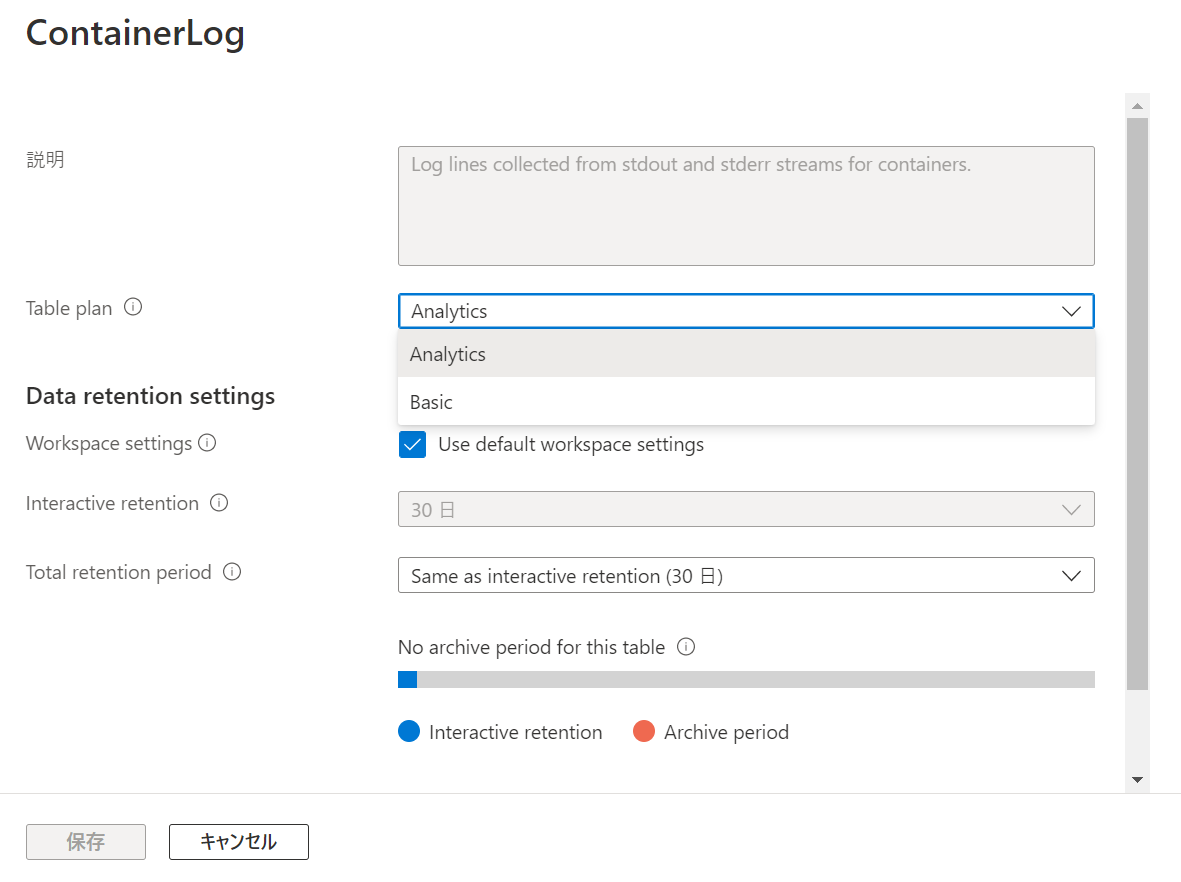Click the Workspace settings info icon
Image resolution: width=1181 pixels, height=882 pixels.
click(x=208, y=442)
